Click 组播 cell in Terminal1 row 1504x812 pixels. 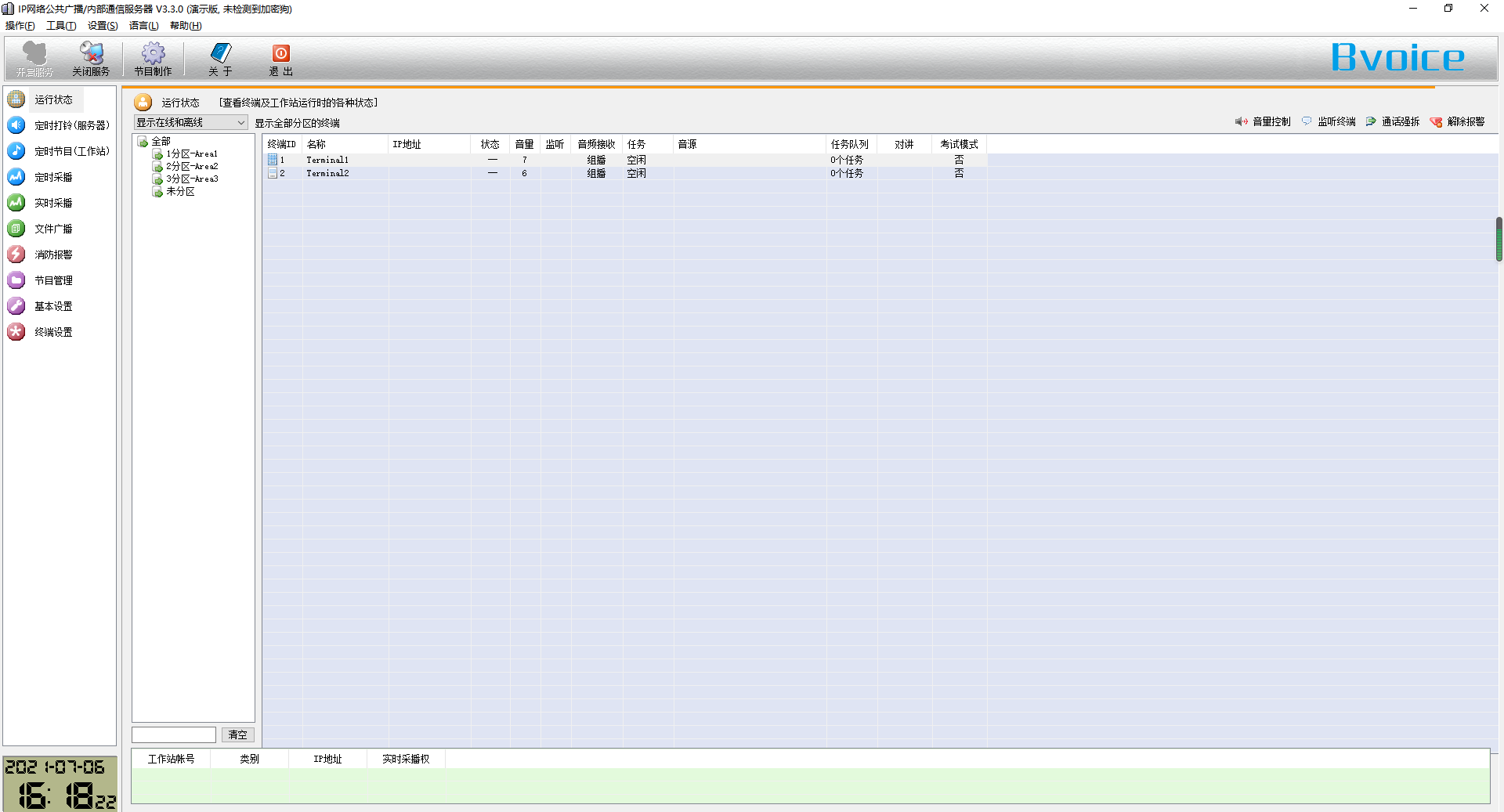[x=597, y=160]
